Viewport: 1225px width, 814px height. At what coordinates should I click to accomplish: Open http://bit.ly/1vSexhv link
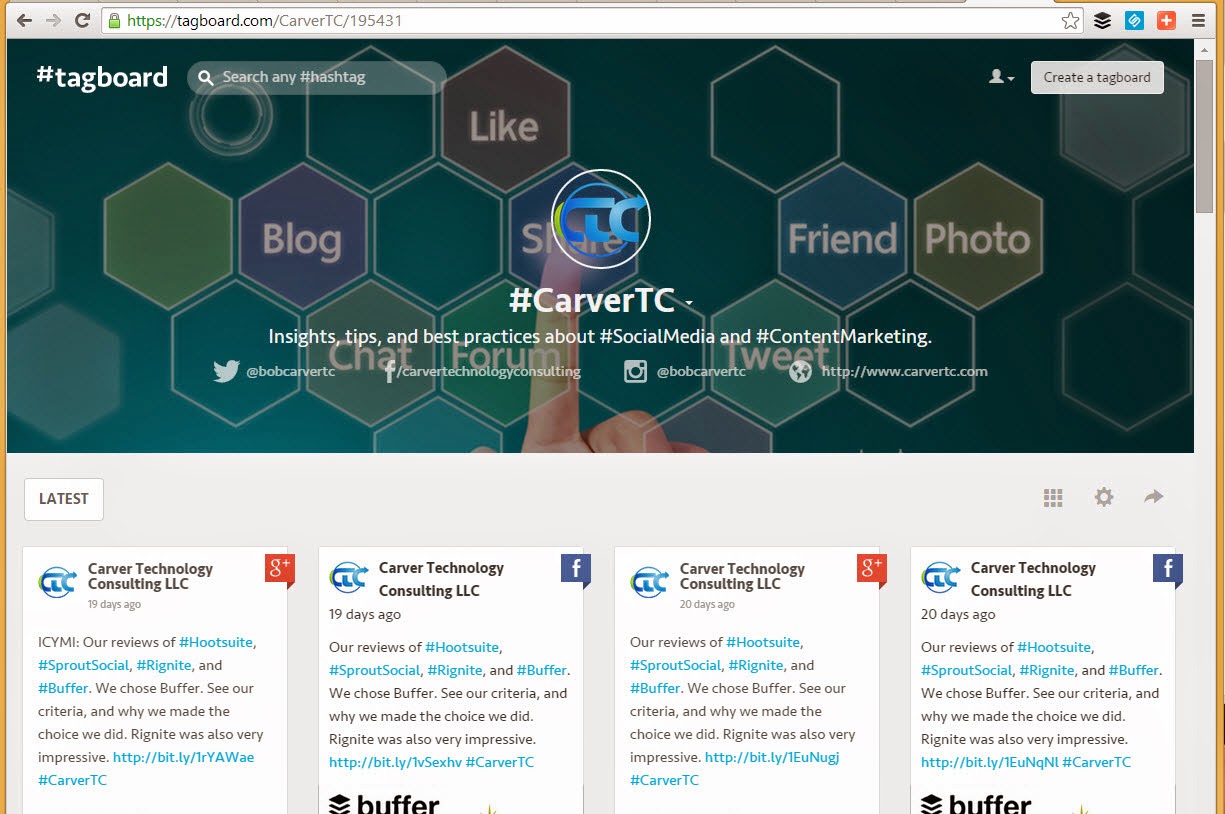coord(395,762)
